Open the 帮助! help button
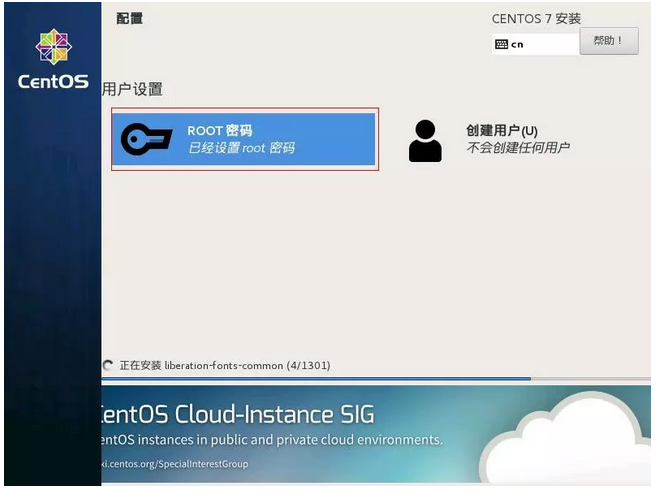The height and width of the screenshot is (490, 657). point(609,41)
